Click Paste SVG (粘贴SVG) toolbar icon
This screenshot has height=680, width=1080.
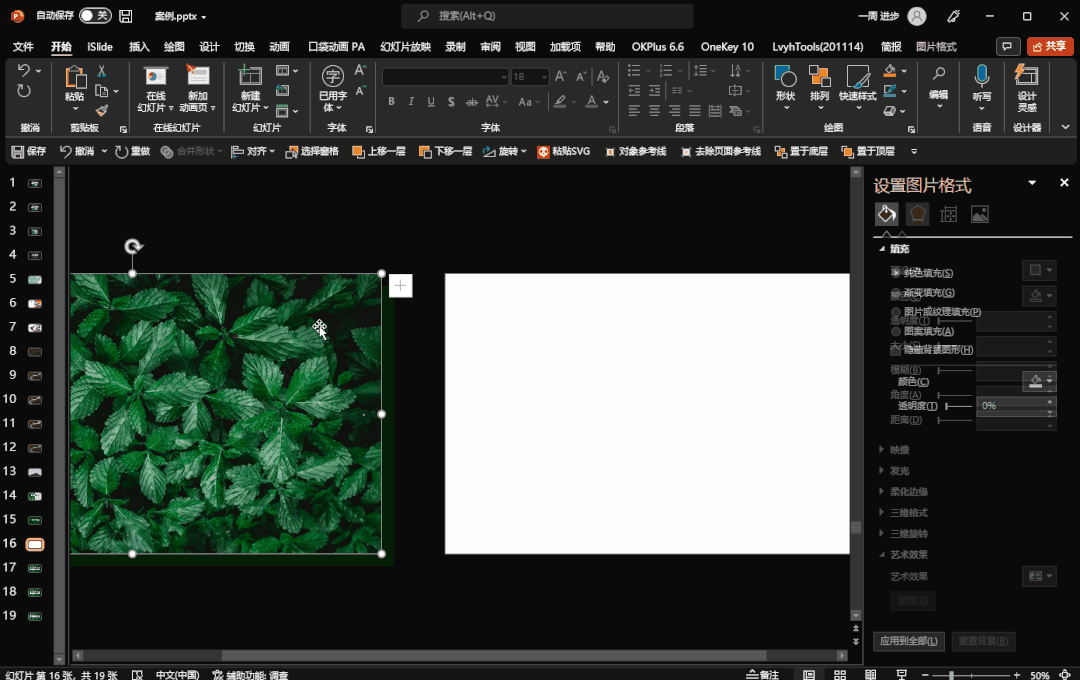point(543,152)
